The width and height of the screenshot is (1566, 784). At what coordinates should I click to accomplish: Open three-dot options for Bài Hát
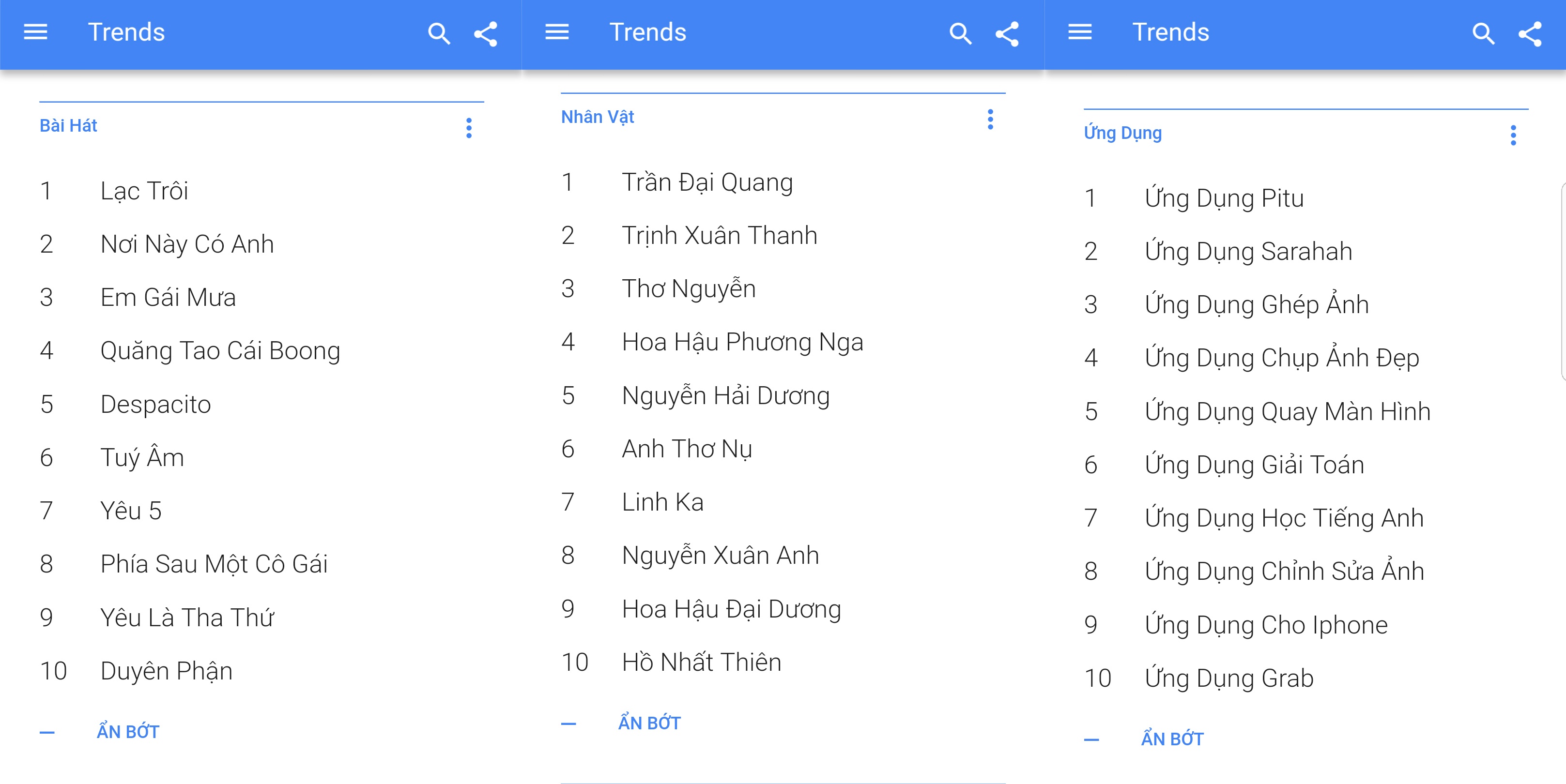point(469,128)
